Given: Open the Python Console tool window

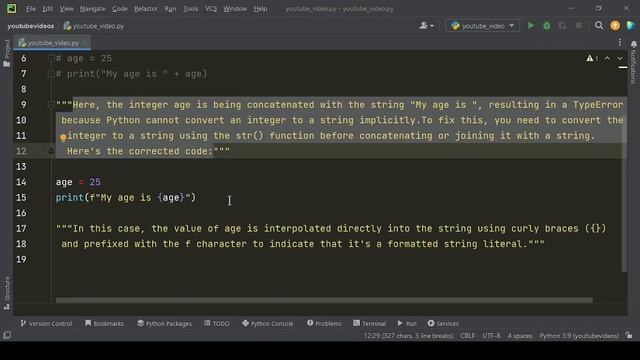Looking at the screenshot, I should 267,323.
